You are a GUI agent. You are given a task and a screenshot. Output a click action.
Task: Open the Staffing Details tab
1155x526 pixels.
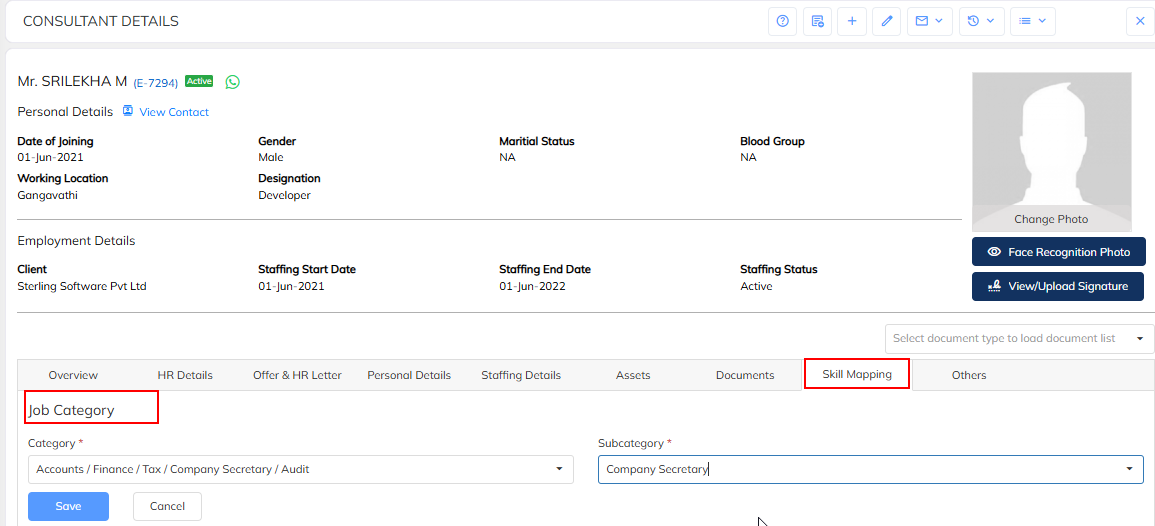520,375
